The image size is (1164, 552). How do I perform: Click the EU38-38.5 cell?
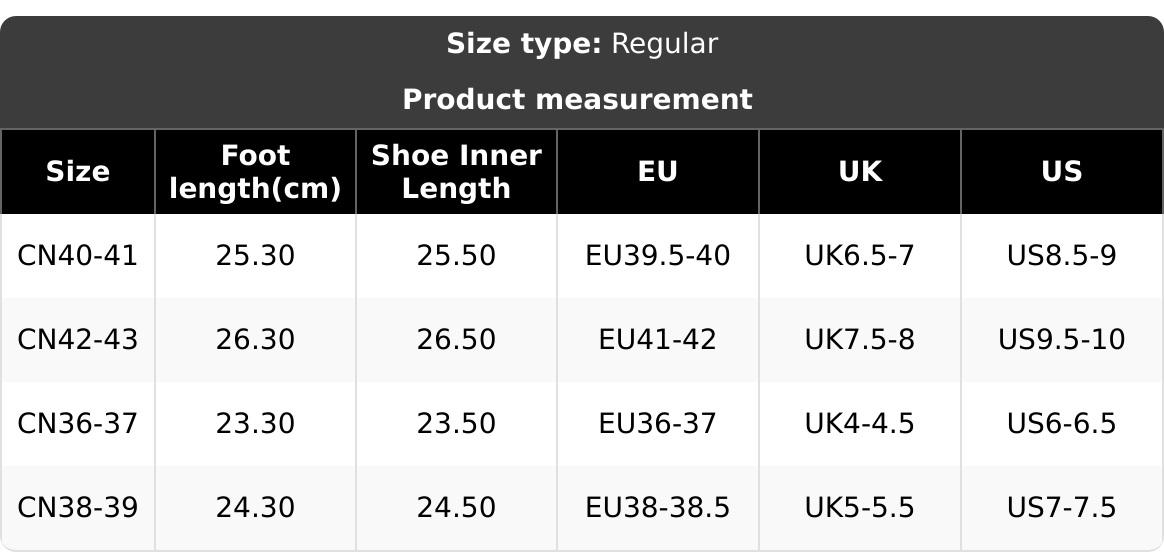pos(658,508)
